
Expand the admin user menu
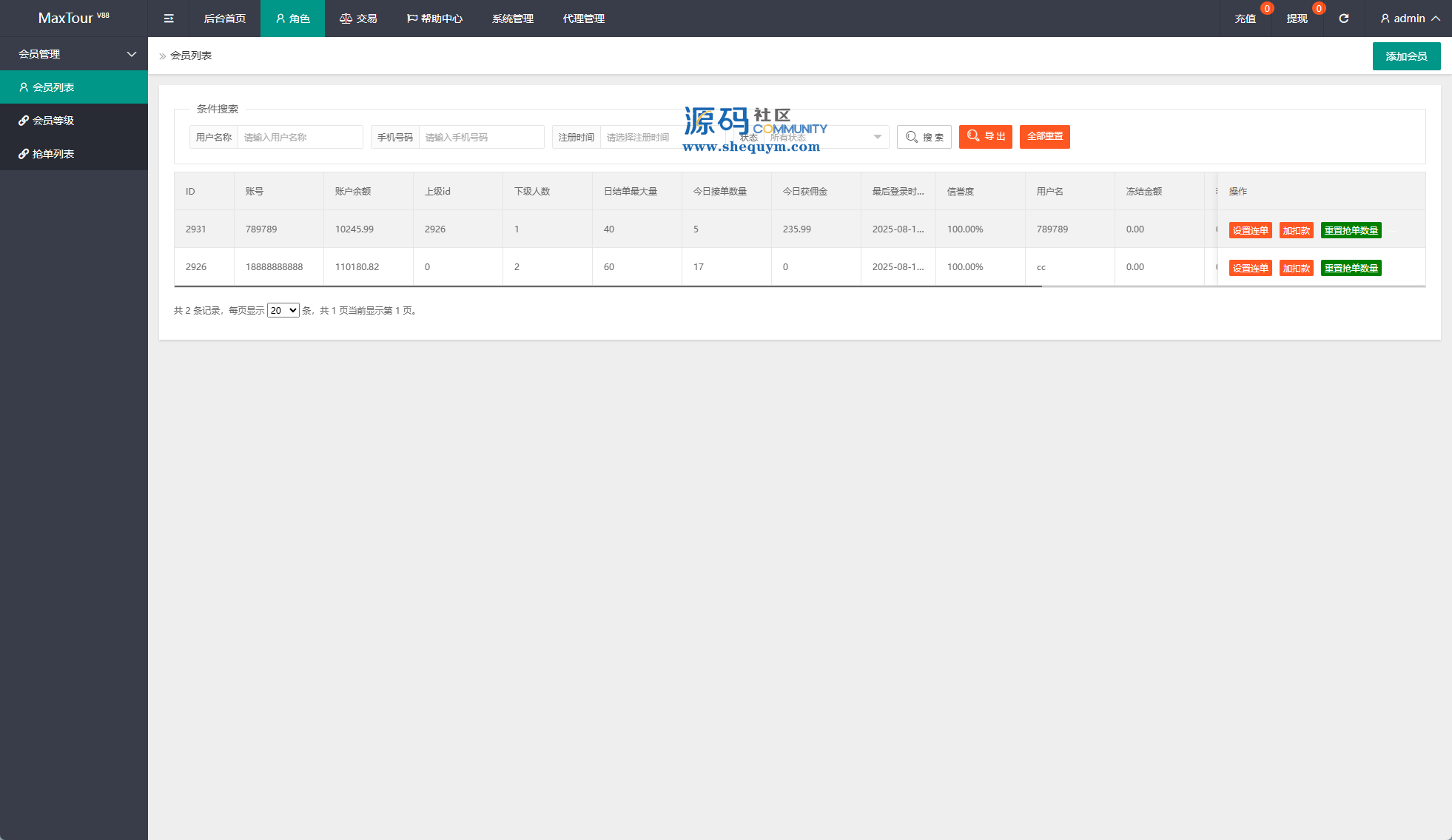[1410, 19]
